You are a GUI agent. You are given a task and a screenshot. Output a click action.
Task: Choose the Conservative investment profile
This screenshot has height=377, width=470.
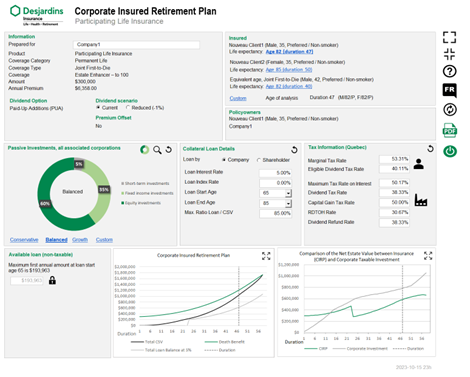[x=24, y=240]
